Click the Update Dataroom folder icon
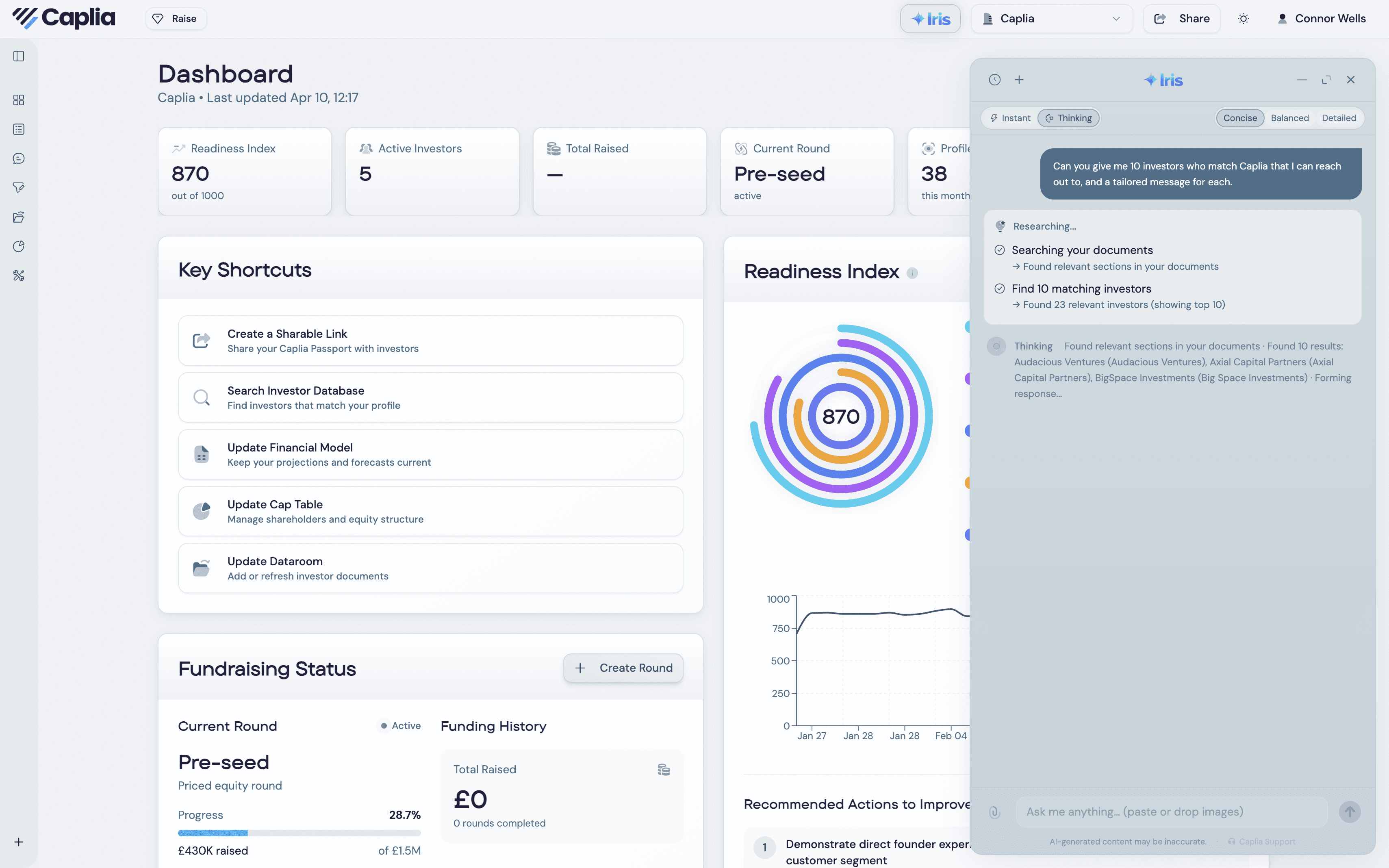 202,568
